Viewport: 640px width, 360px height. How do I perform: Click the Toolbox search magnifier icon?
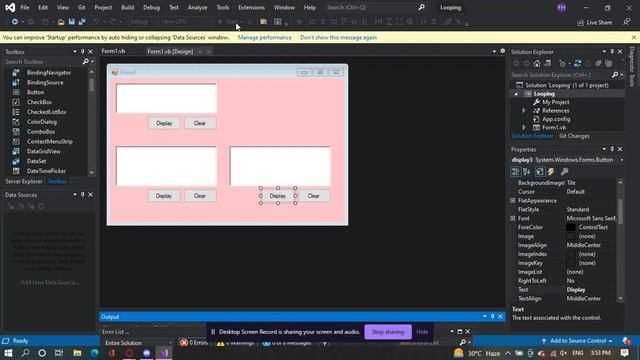85,62
